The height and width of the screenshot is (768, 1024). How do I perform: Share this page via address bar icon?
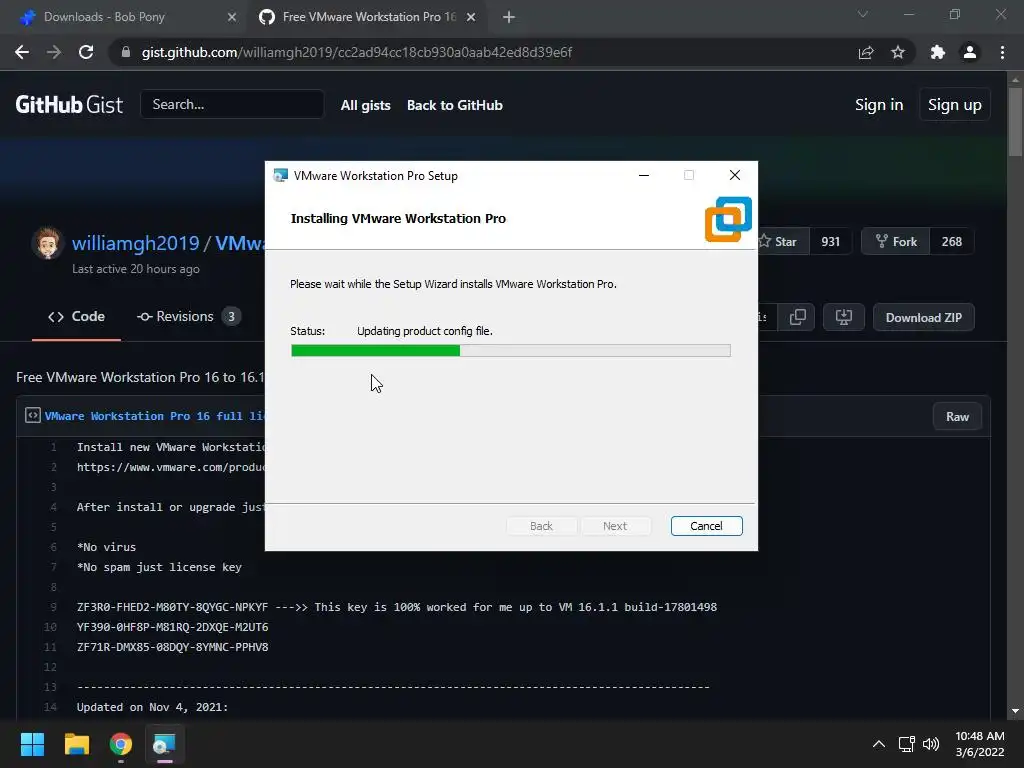click(866, 52)
